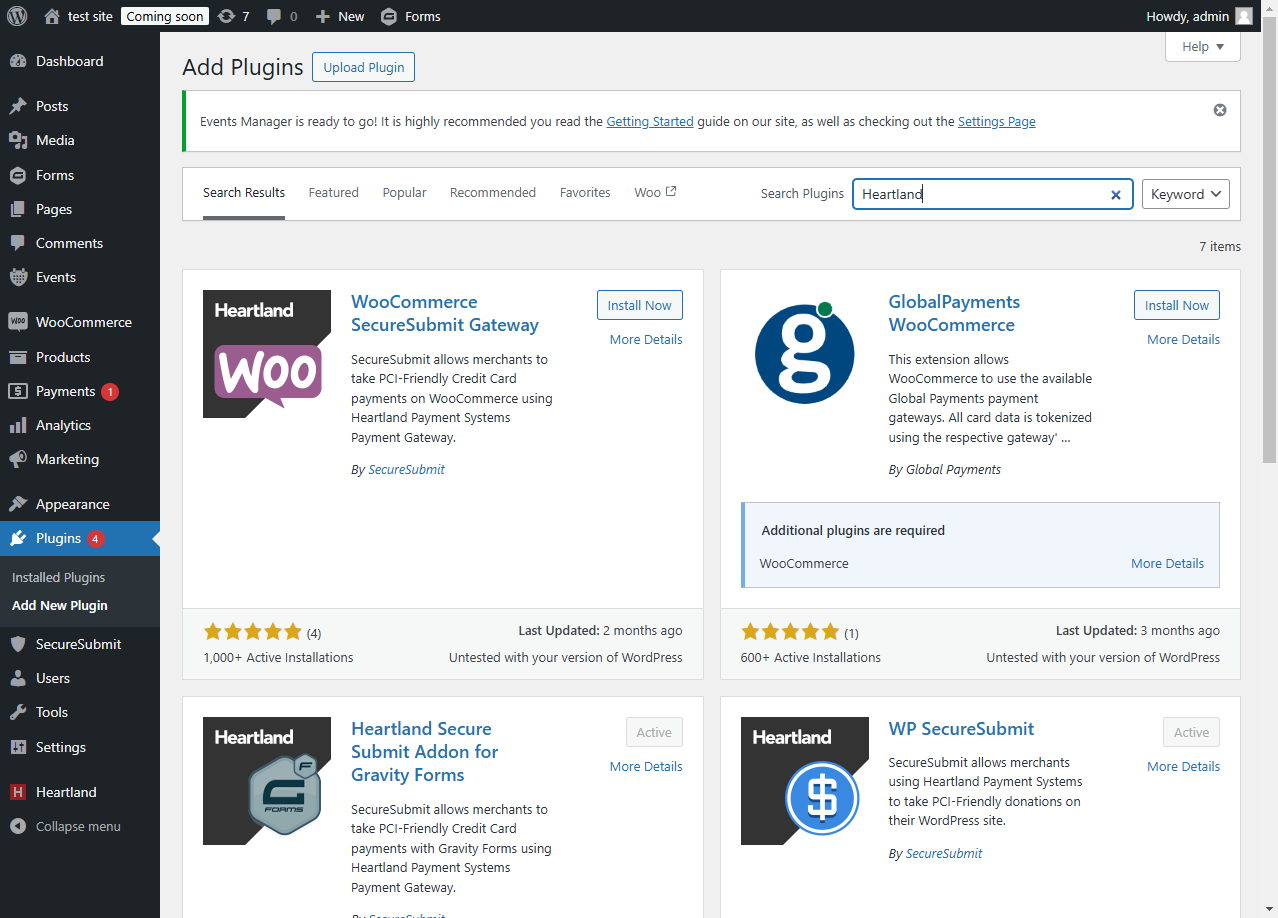This screenshot has height=918, width=1278.
Task: Open the WP SecureSubmit title link
Action: [961, 729]
